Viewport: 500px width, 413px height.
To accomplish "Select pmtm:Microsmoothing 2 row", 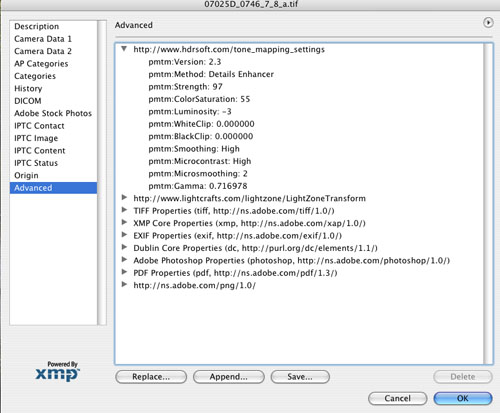I will pos(198,174).
